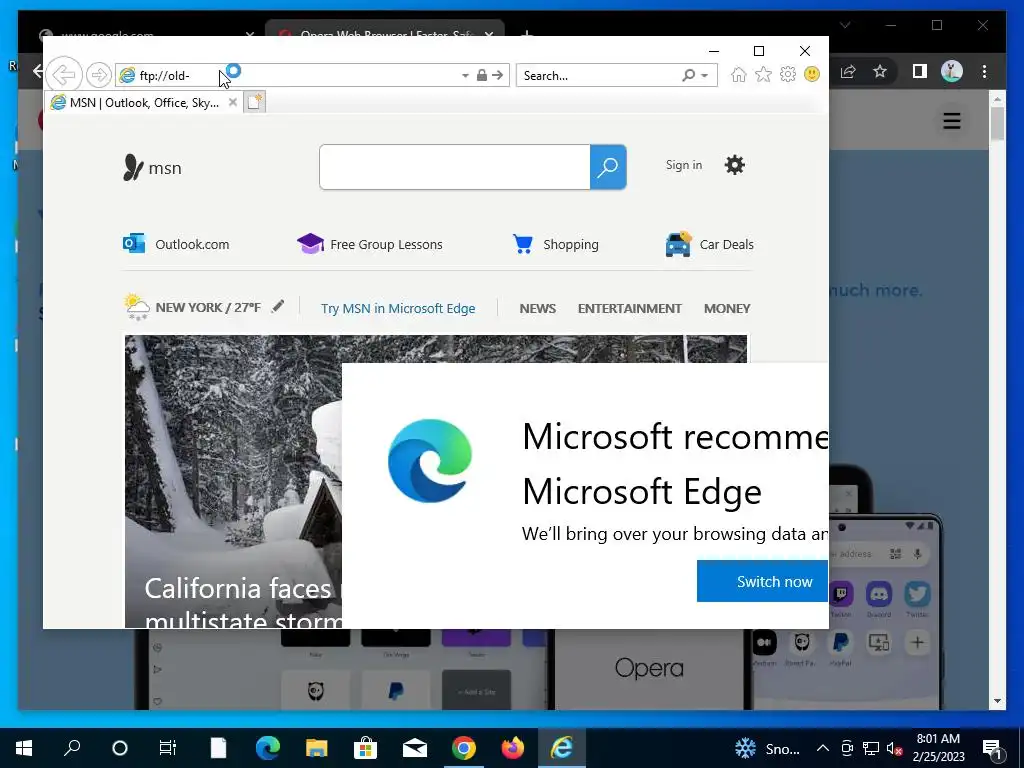Screen dimensions: 1024x768
Task: Edit location with pencil icon
Action: (278, 306)
